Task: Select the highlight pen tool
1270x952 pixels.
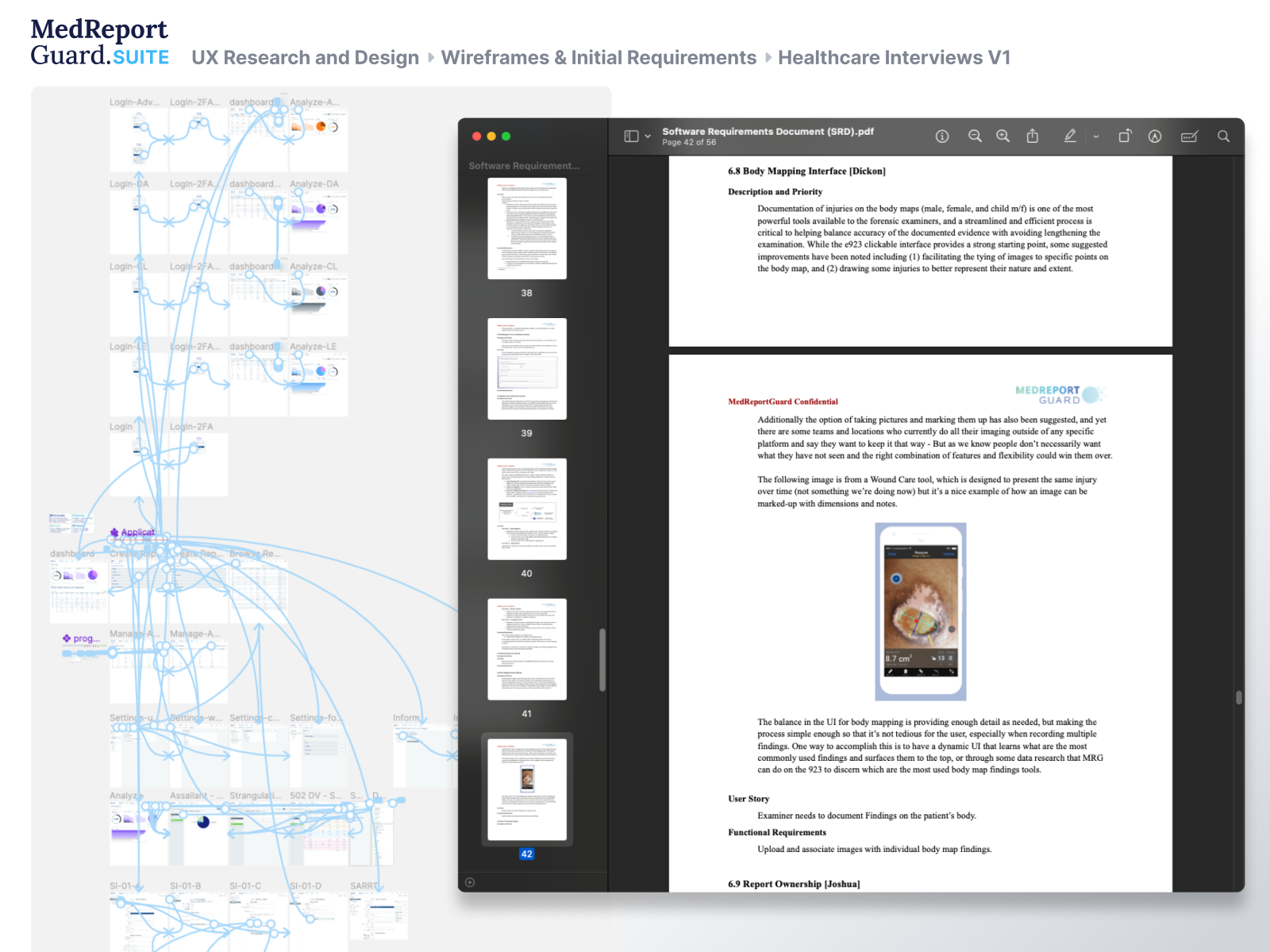Action: tap(1070, 136)
